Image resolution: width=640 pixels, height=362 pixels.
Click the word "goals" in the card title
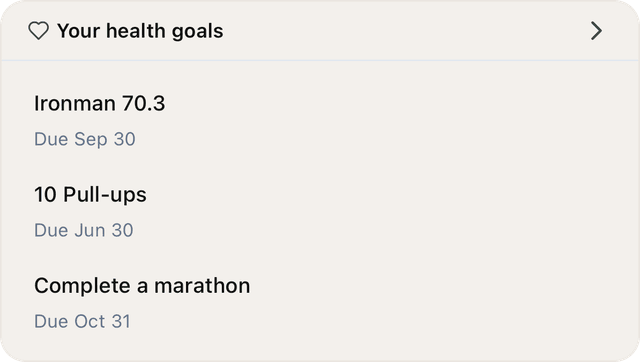(198, 32)
